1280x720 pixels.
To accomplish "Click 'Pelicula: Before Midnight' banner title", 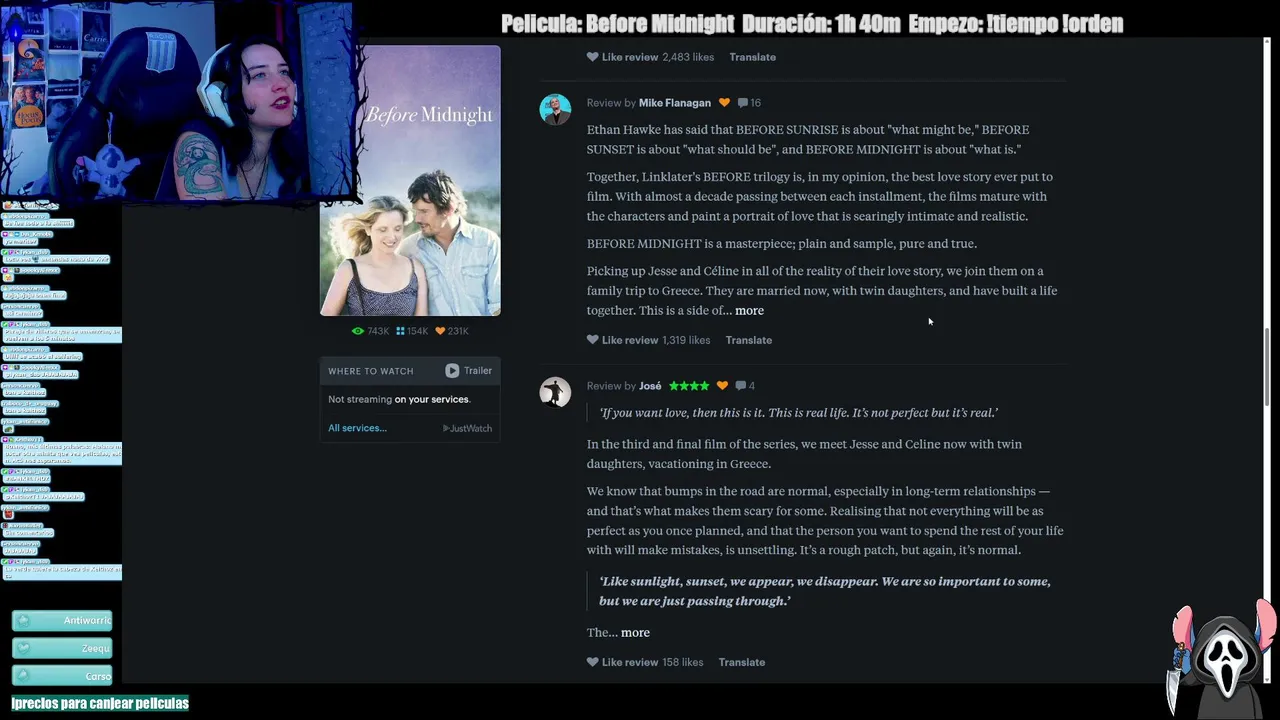I will tap(617, 24).
